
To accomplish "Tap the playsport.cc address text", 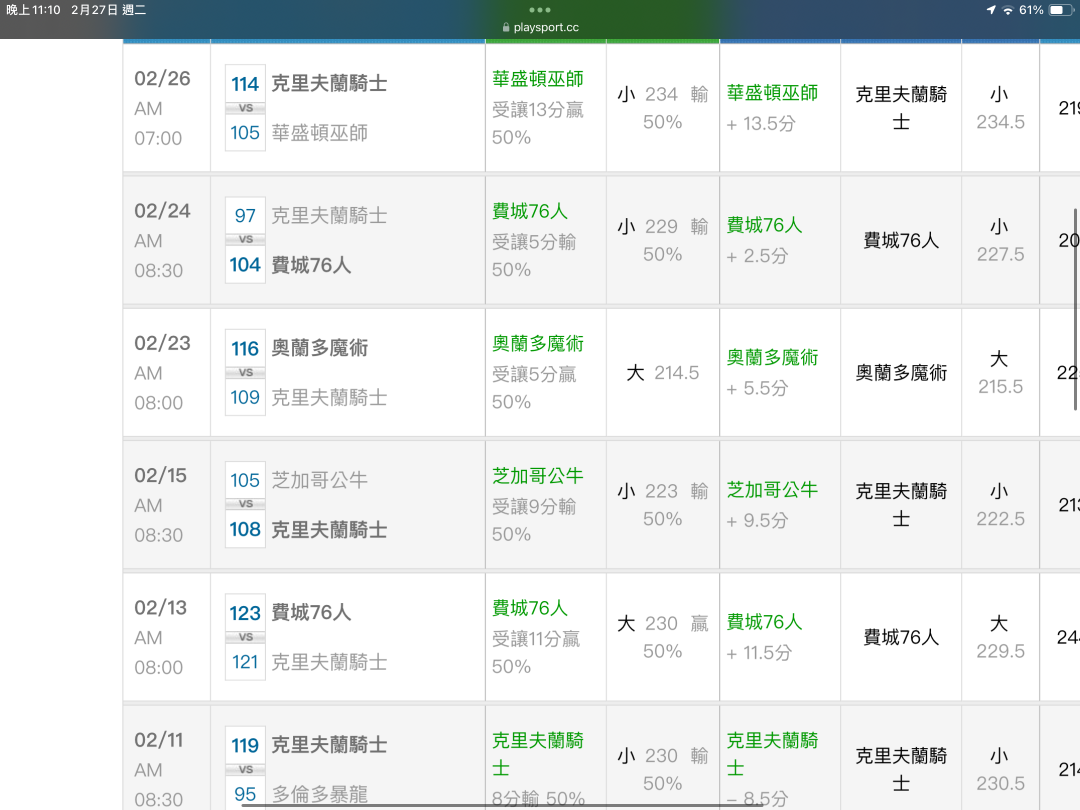I will coord(546,28).
